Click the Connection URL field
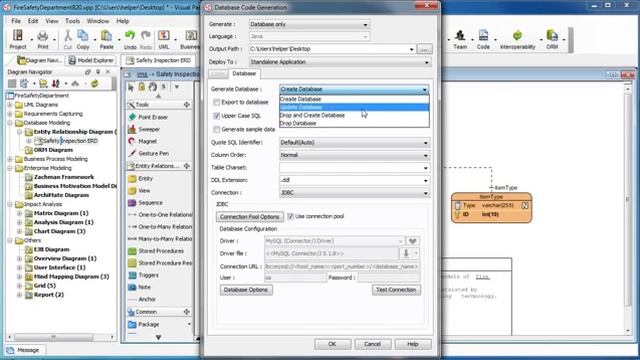Screen dimensions: 640x360 click(x=342, y=267)
